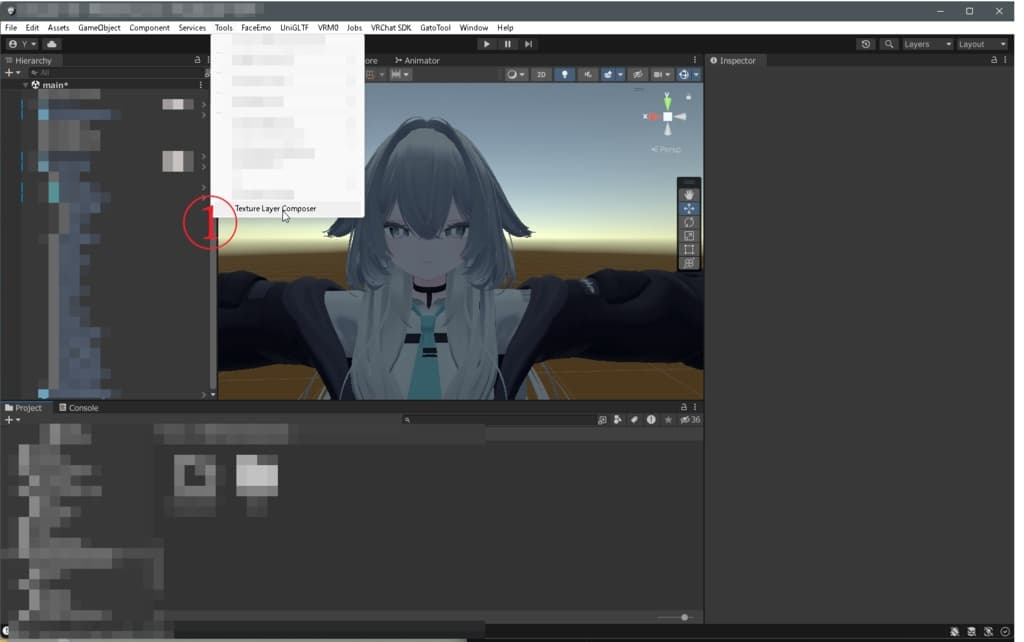Click the global search magnifier icon

click(x=888, y=44)
